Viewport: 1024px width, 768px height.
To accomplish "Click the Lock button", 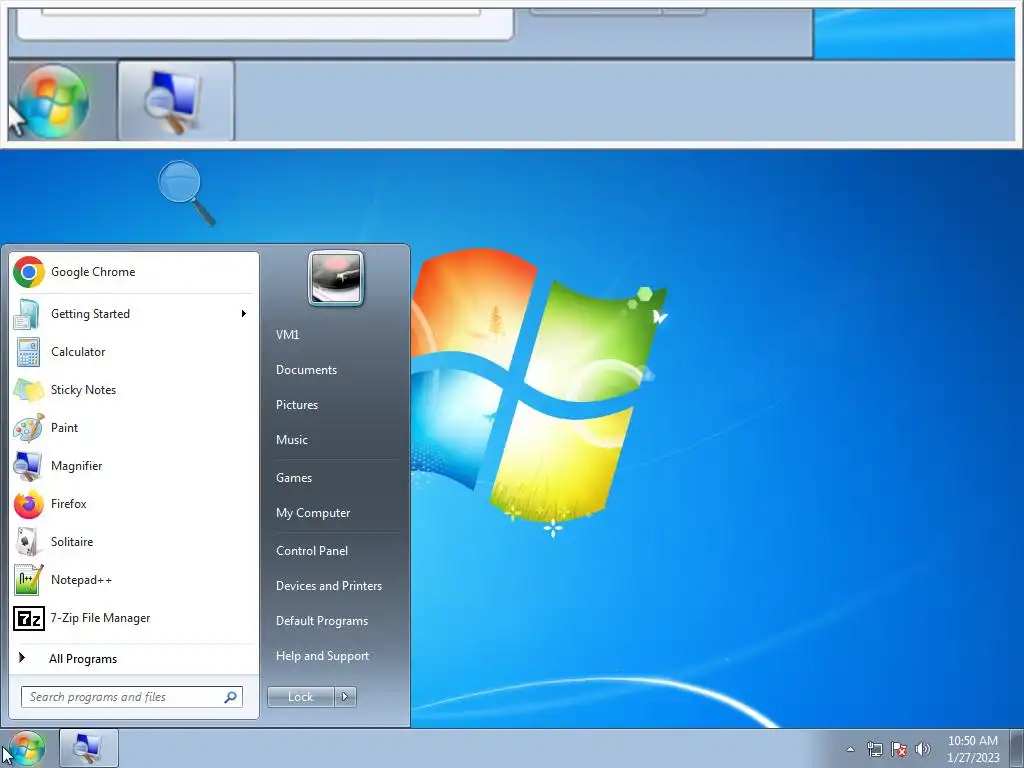I will tap(300, 697).
